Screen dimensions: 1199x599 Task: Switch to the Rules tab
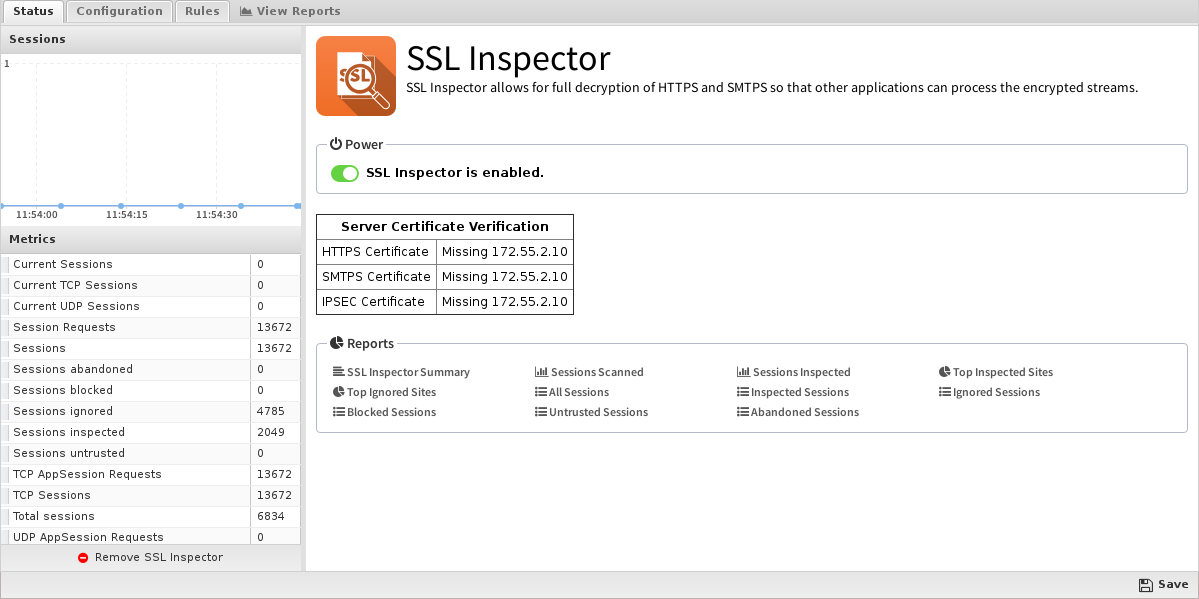click(x=202, y=11)
